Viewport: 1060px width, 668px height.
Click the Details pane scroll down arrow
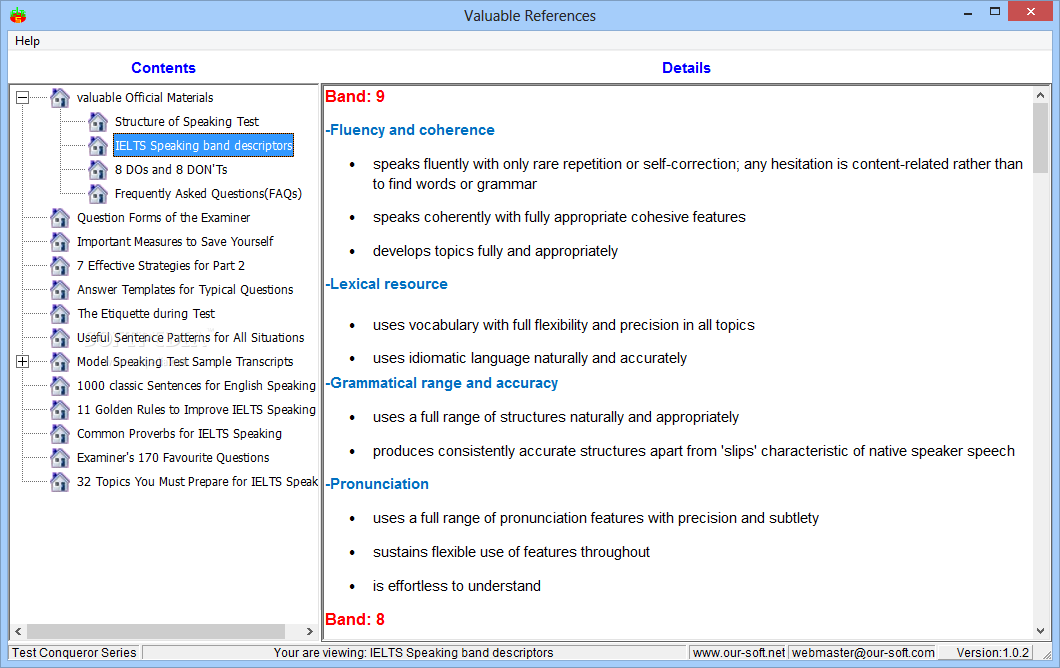[x=1040, y=631]
